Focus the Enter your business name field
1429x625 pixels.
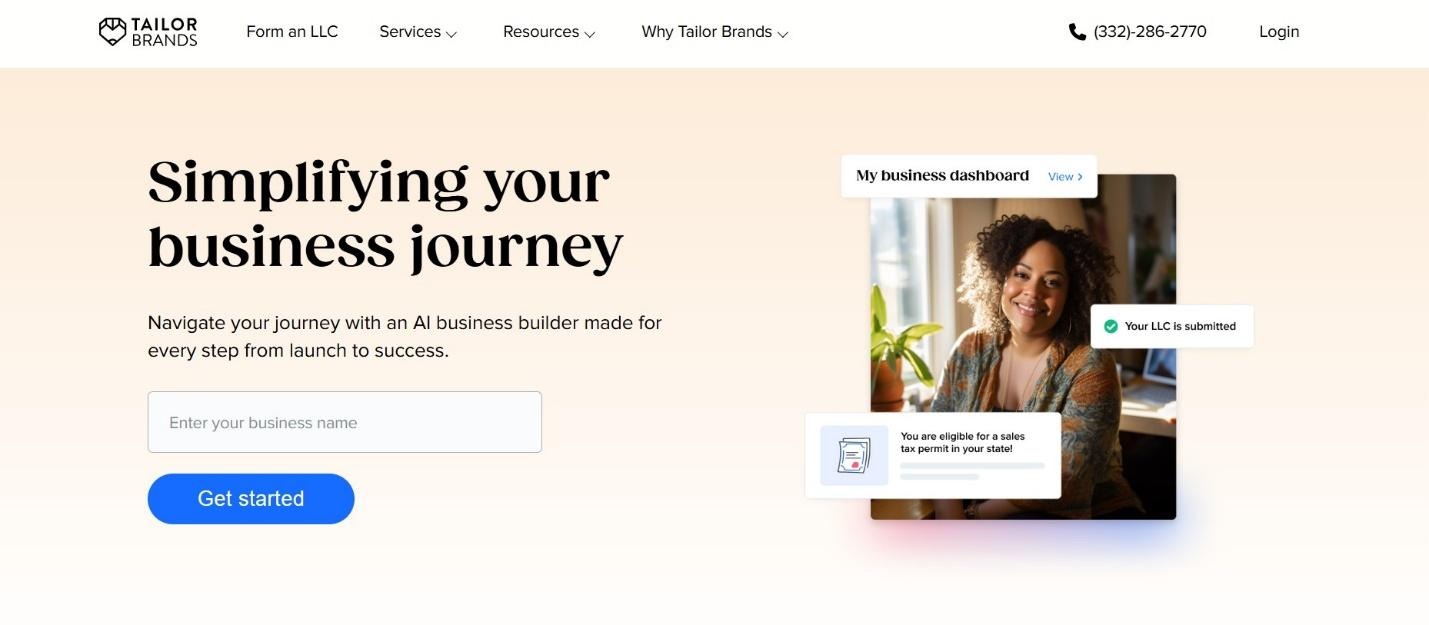tap(345, 422)
